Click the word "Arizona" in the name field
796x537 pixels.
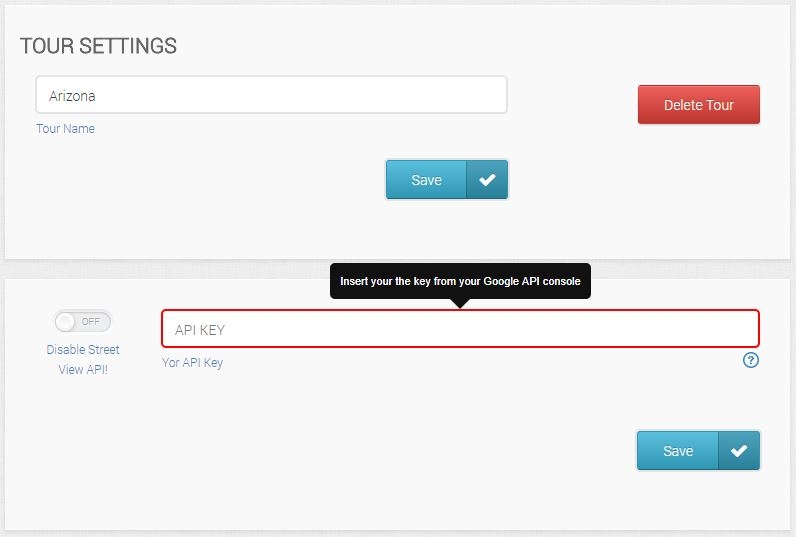72,96
